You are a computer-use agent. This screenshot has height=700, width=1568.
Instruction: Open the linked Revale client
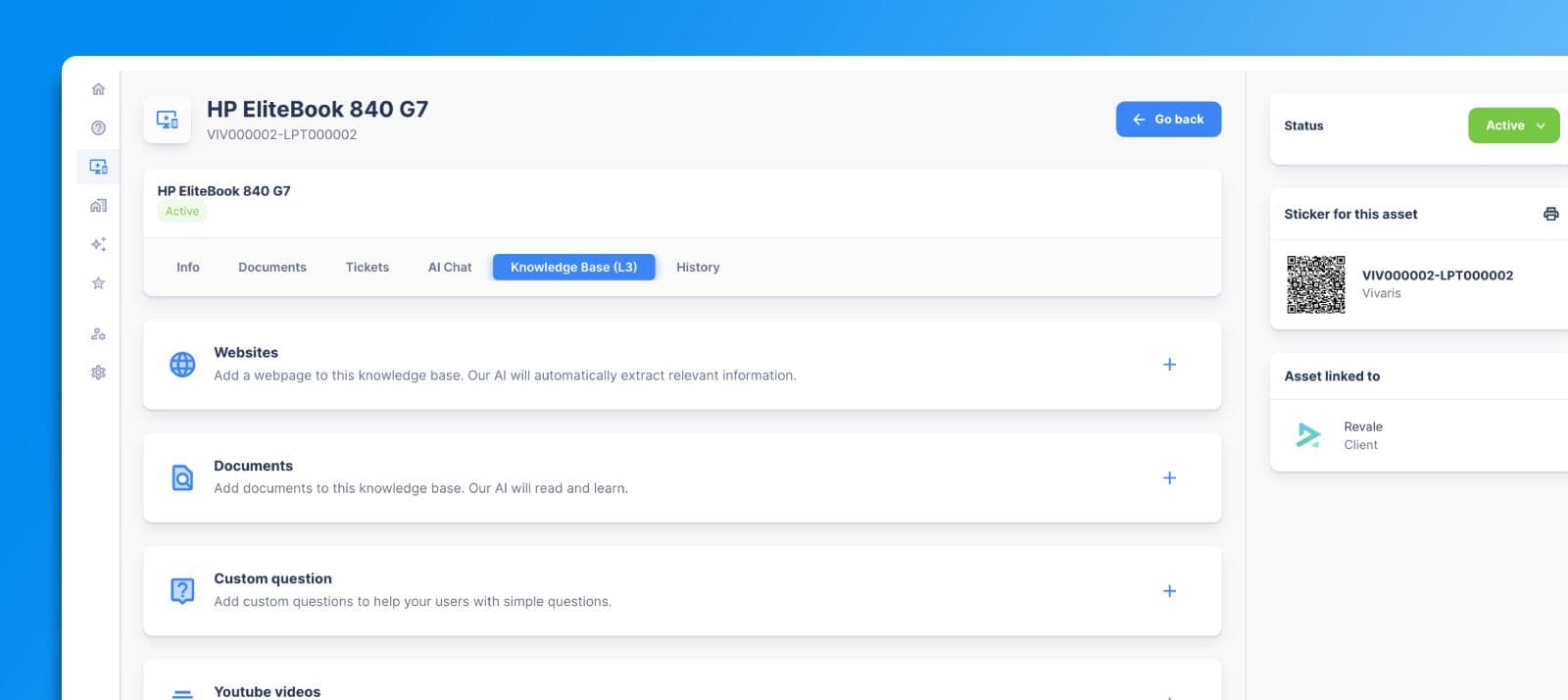pos(1361,435)
